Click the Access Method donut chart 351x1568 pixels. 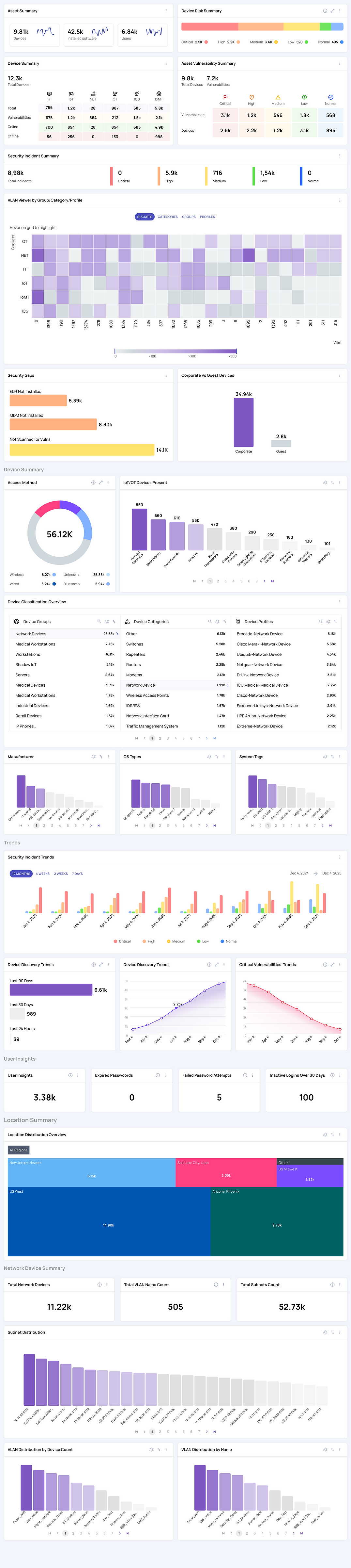60,533
